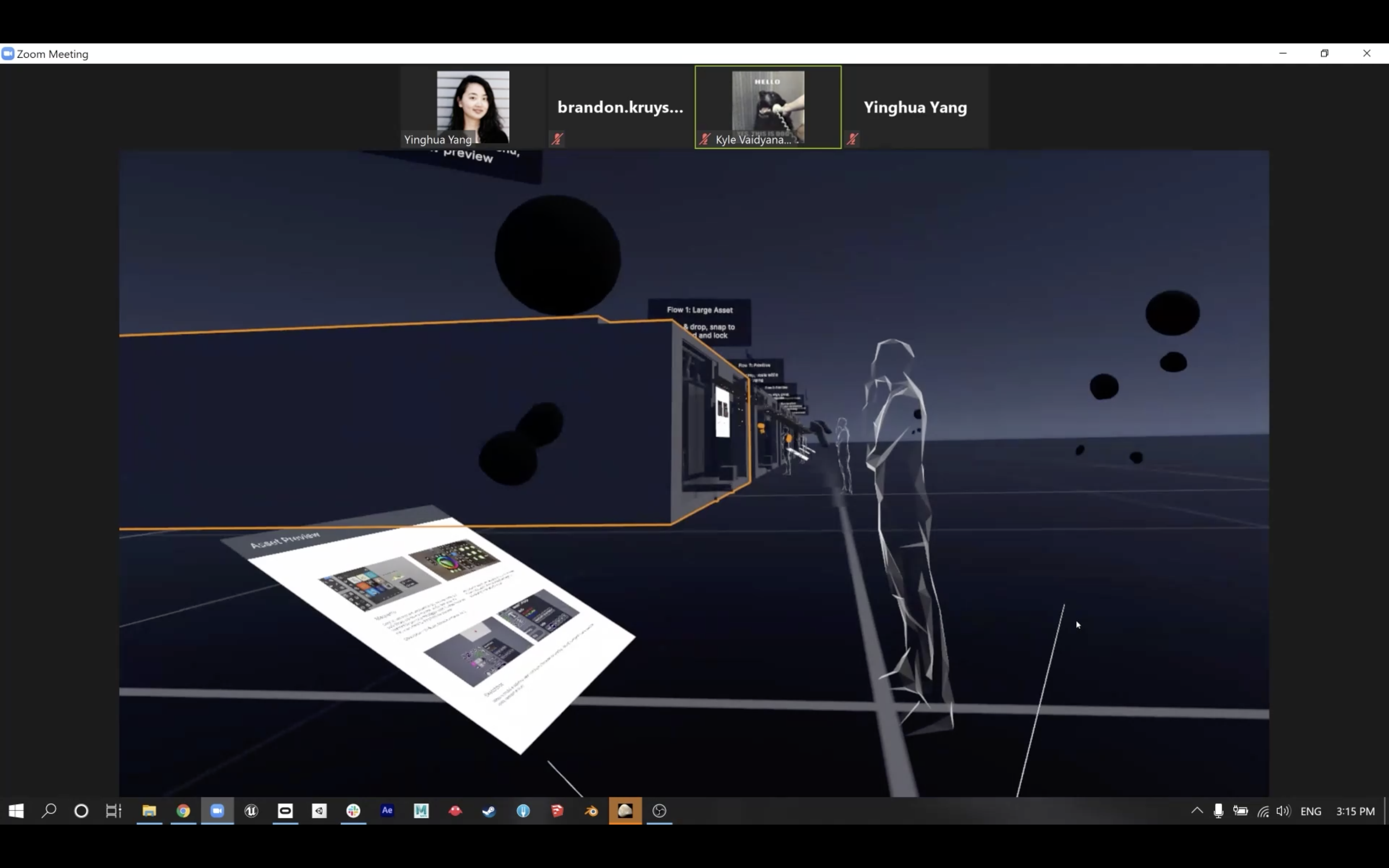This screenshot has width=1389, height=868.
Task: Select the name-only Yinghua Yang tile
Action: [x=915, y=107]
